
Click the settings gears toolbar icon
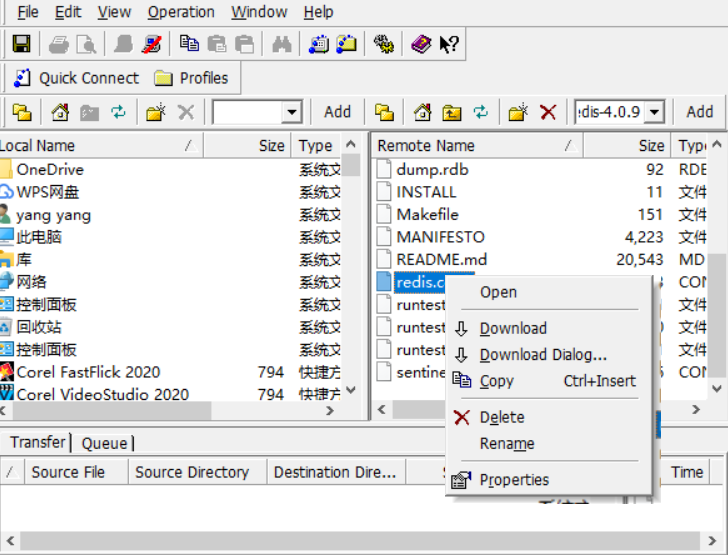(384, 45)
